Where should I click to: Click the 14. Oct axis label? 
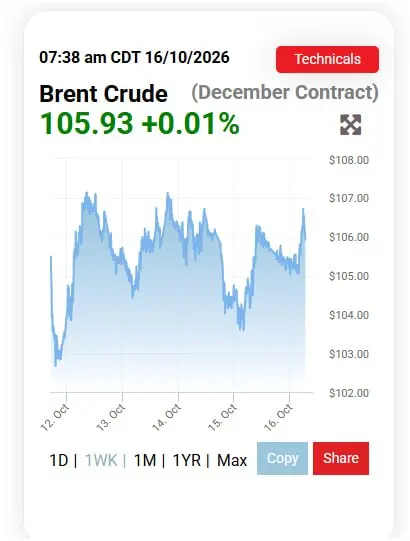(x=167, y=417)
